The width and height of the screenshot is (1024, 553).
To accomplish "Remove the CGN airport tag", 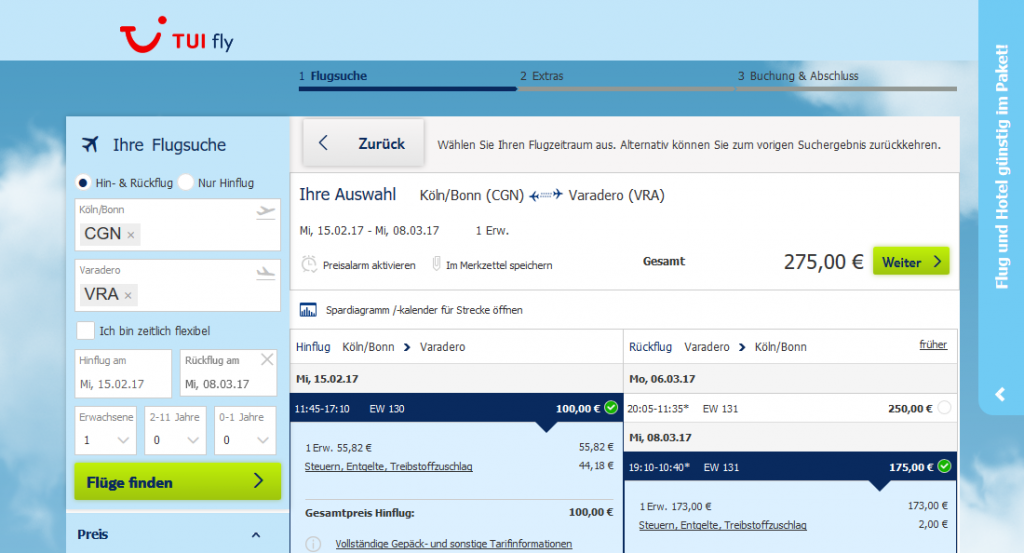I will 131,234.
